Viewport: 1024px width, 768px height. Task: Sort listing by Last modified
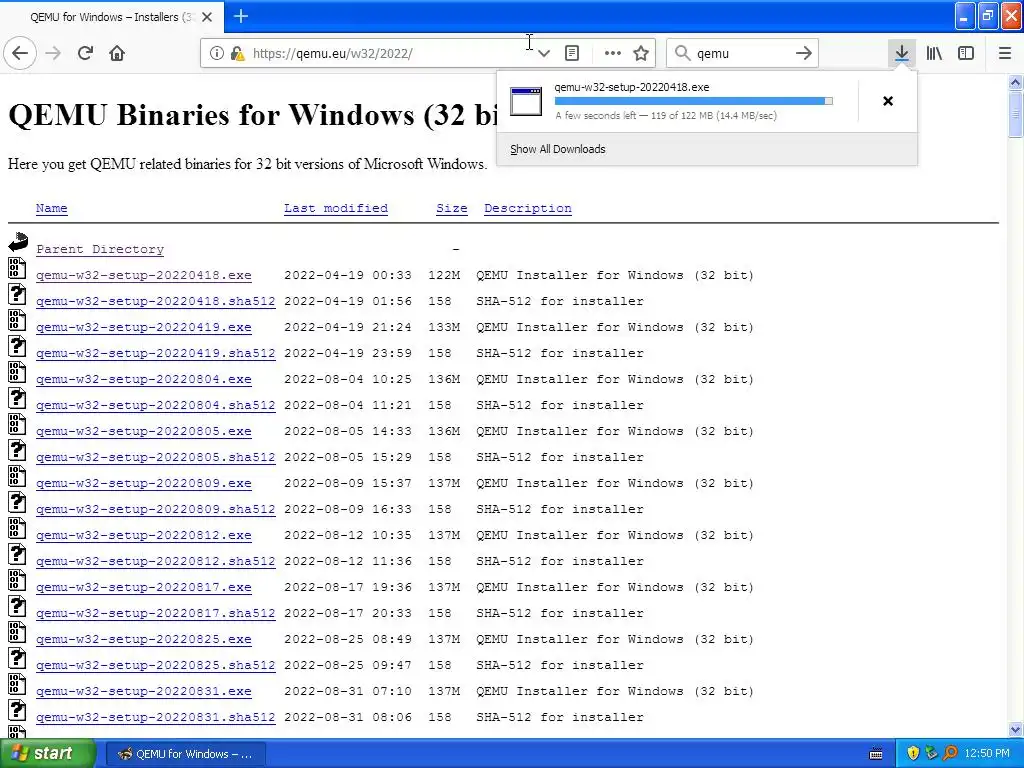[x=336, y=208]
